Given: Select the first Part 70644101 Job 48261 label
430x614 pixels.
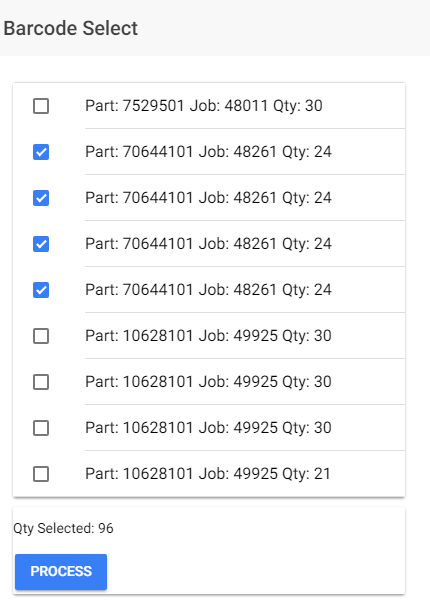Looking at the screenshot, I should pos(208,152).
